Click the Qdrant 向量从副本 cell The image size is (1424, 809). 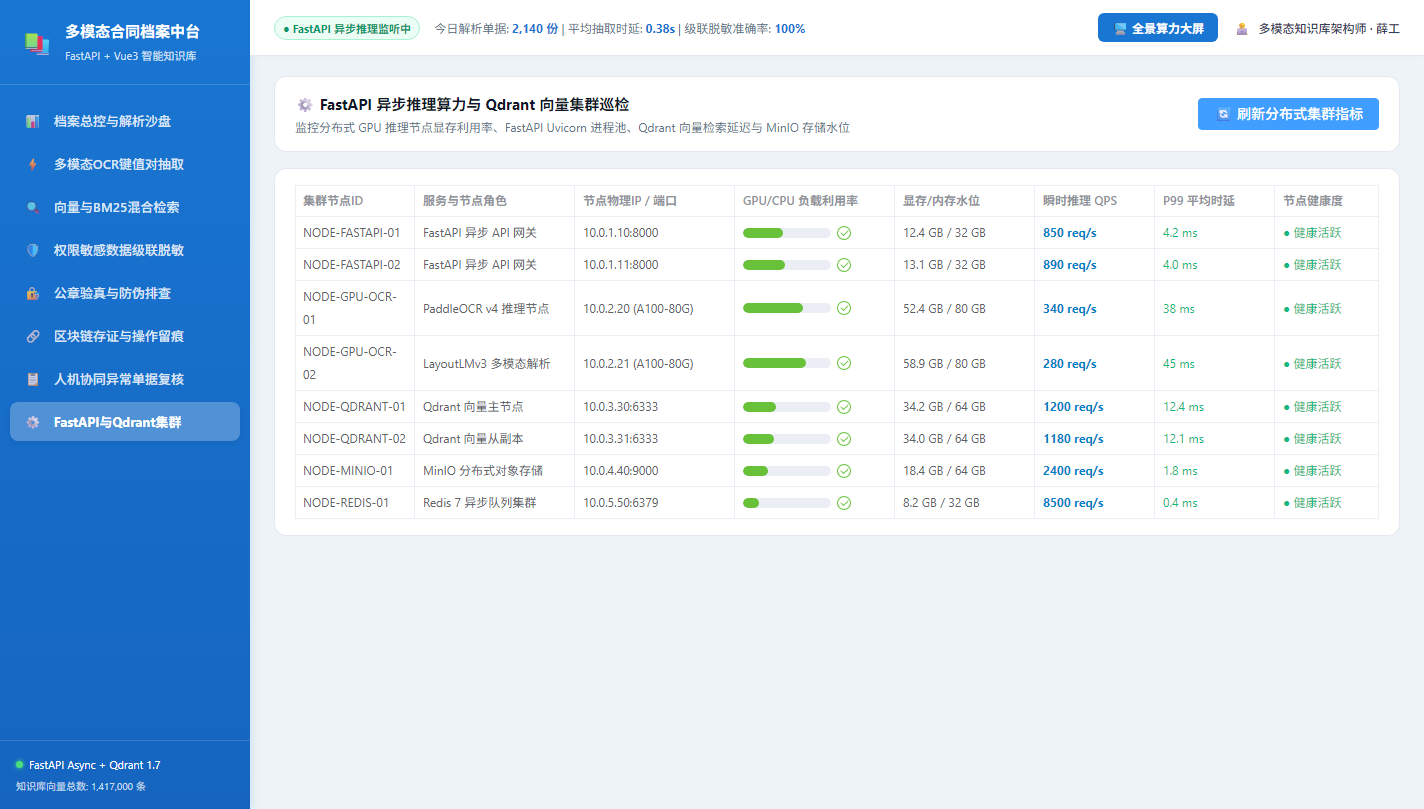click(495, 439)
